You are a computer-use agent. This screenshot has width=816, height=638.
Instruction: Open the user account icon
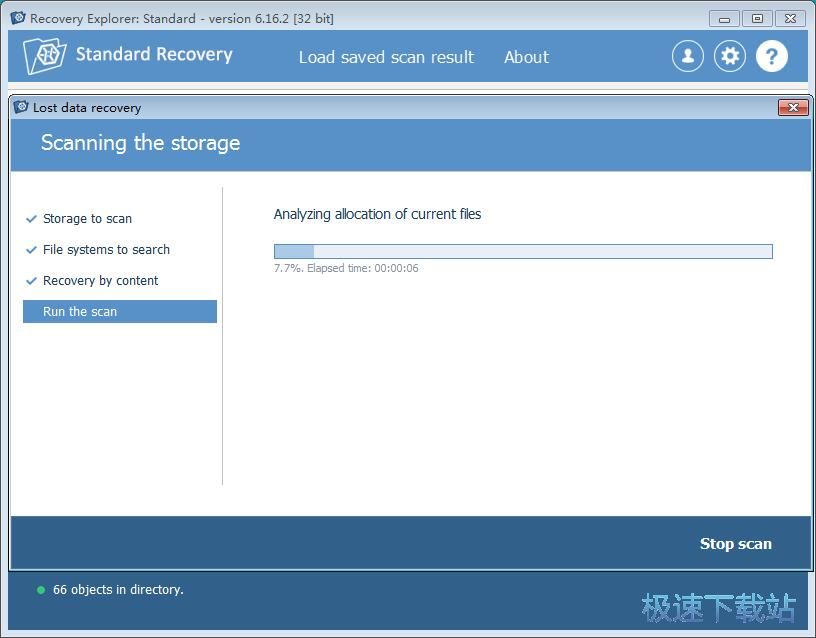(x=687, y=56)
